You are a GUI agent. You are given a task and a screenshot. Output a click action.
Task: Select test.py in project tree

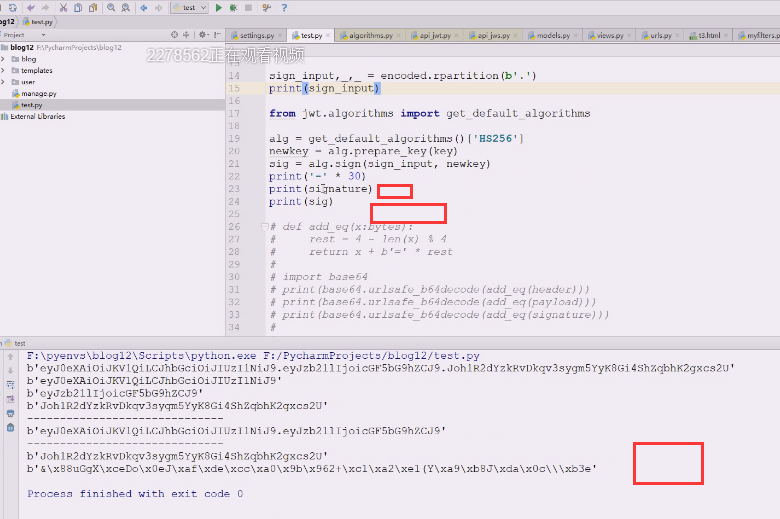27,105
